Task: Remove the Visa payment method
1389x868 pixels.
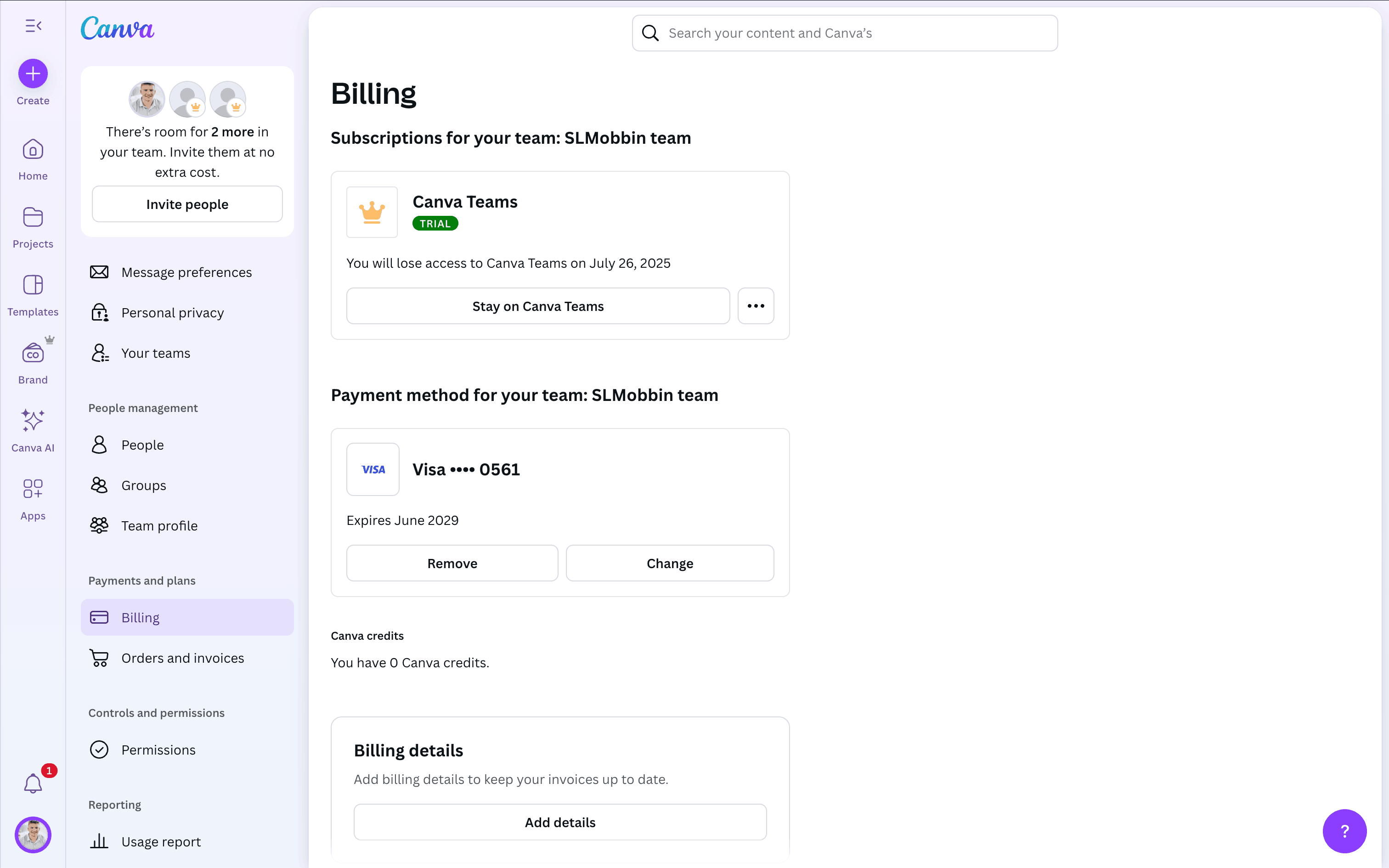Action: pos(452,563)
